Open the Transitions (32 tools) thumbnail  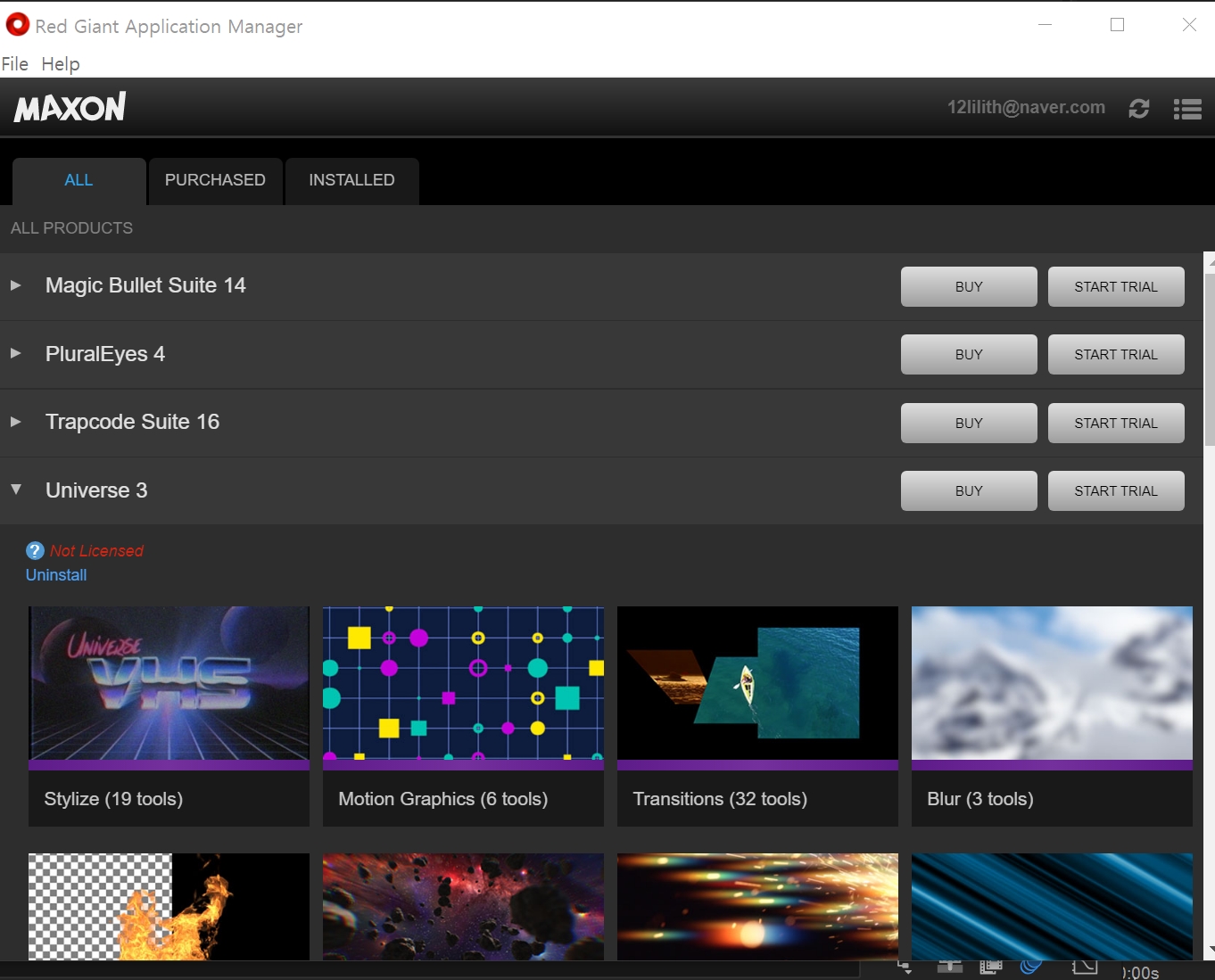pyautogui.click(x=757, y=684)
